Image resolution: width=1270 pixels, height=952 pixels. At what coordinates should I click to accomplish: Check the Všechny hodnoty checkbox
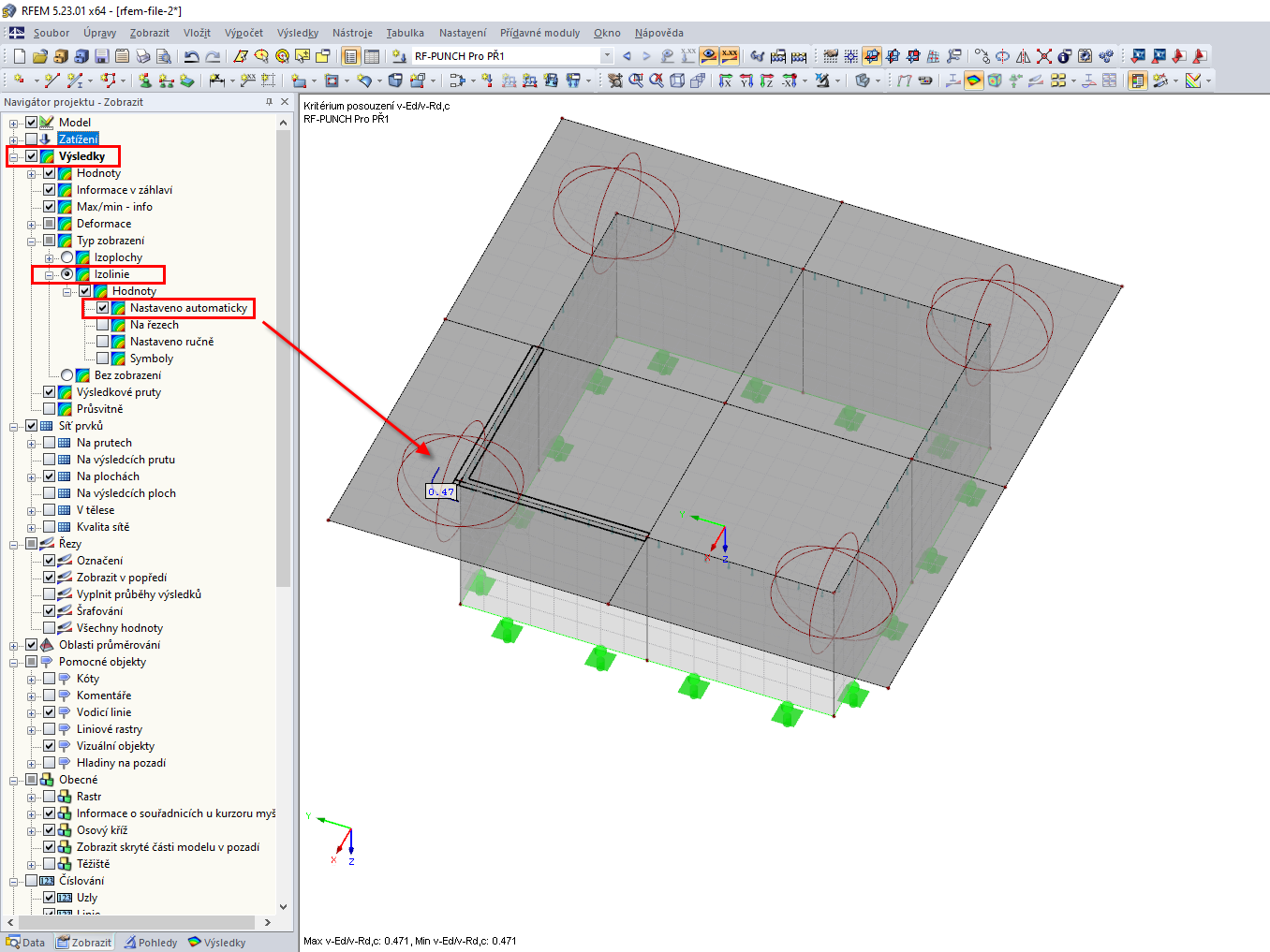[50, 628]
